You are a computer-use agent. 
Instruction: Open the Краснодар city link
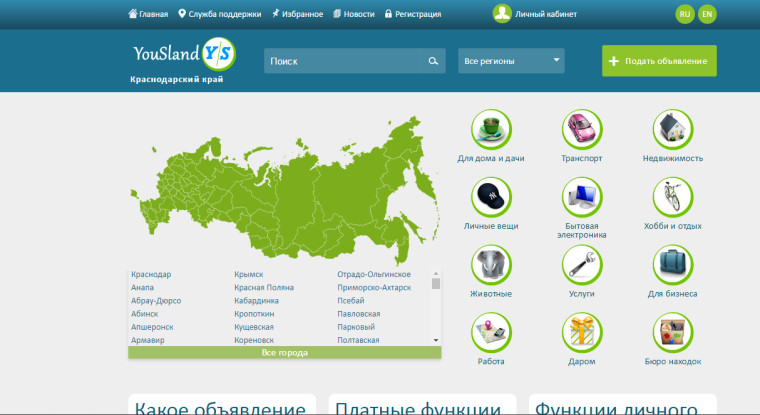[151, 274]
